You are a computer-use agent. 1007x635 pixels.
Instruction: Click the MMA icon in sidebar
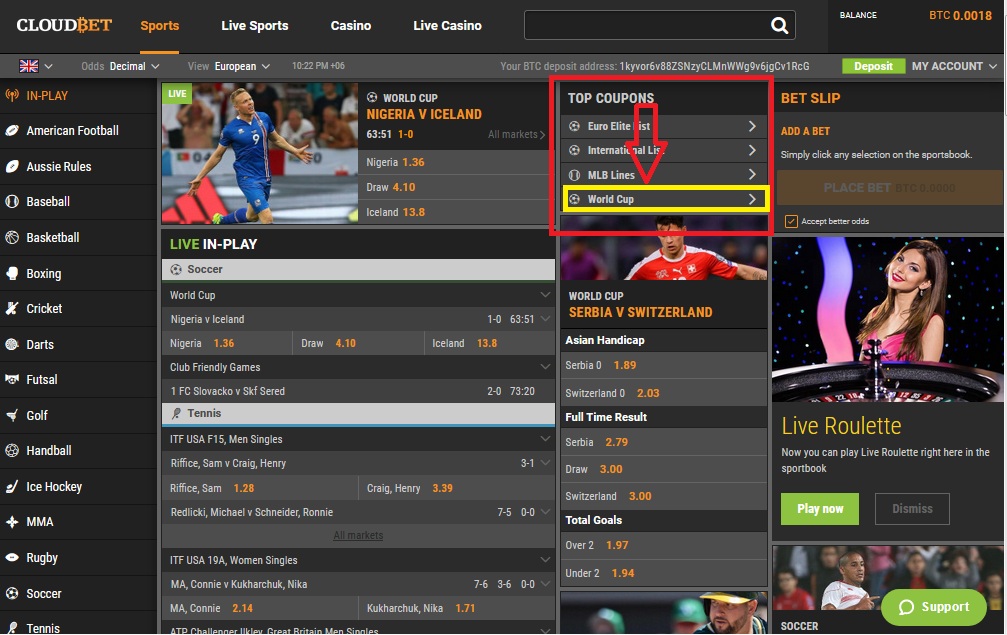pyautogui.click(x=12, y=522)
